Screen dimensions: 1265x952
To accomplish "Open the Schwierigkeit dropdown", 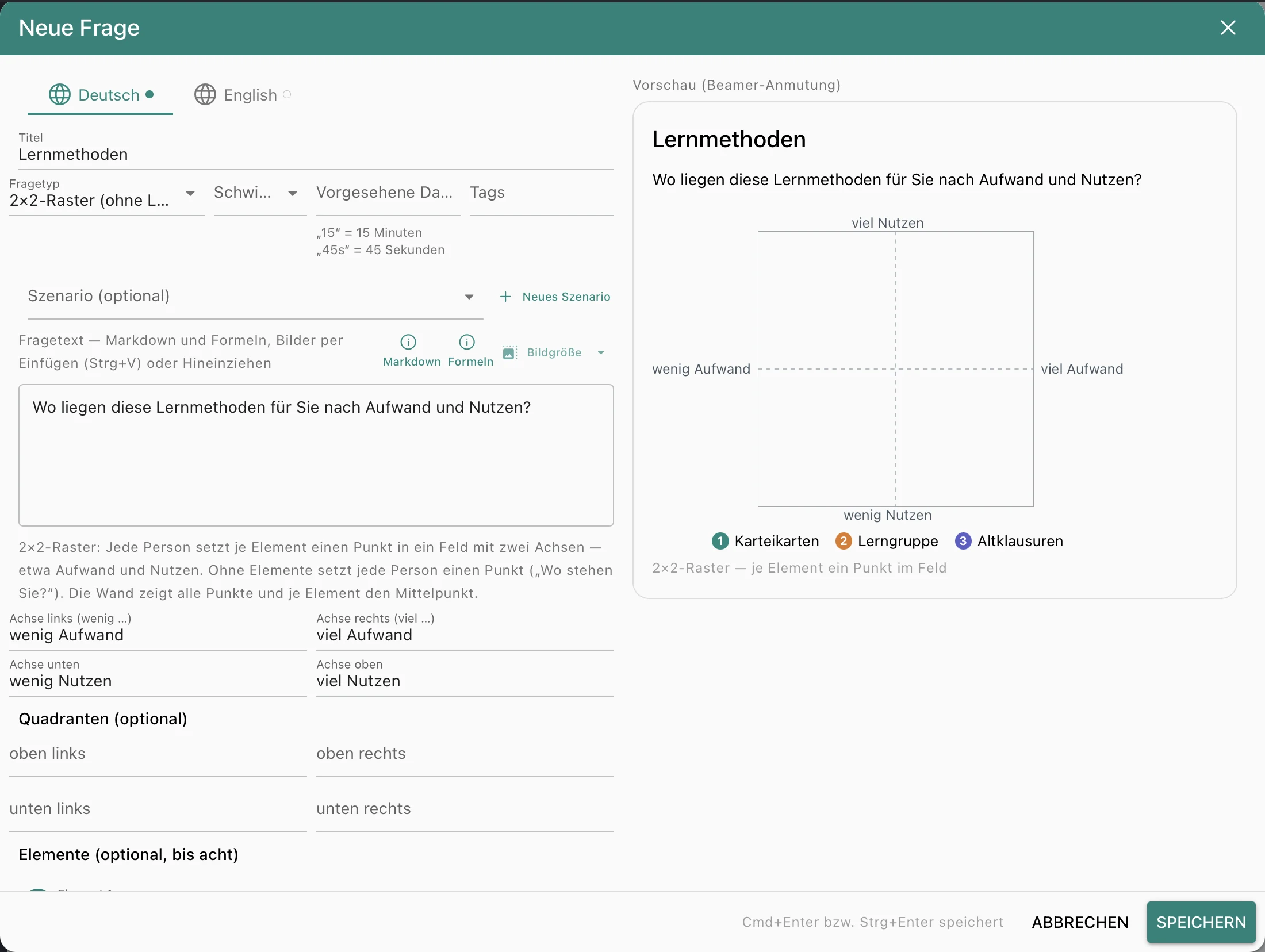I will point(260,195).
